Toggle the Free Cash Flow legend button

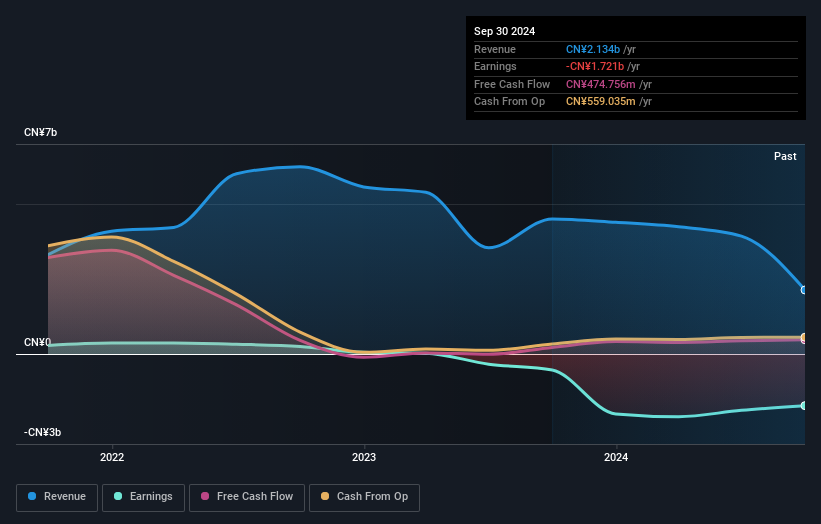coord(247,497)
